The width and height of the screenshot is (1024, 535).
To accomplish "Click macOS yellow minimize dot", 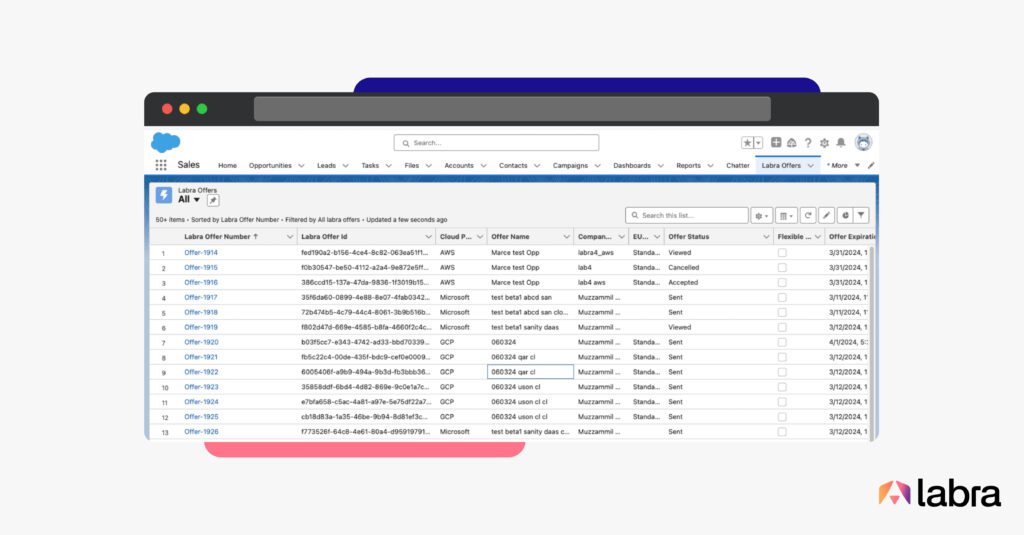I will [185, 109].
